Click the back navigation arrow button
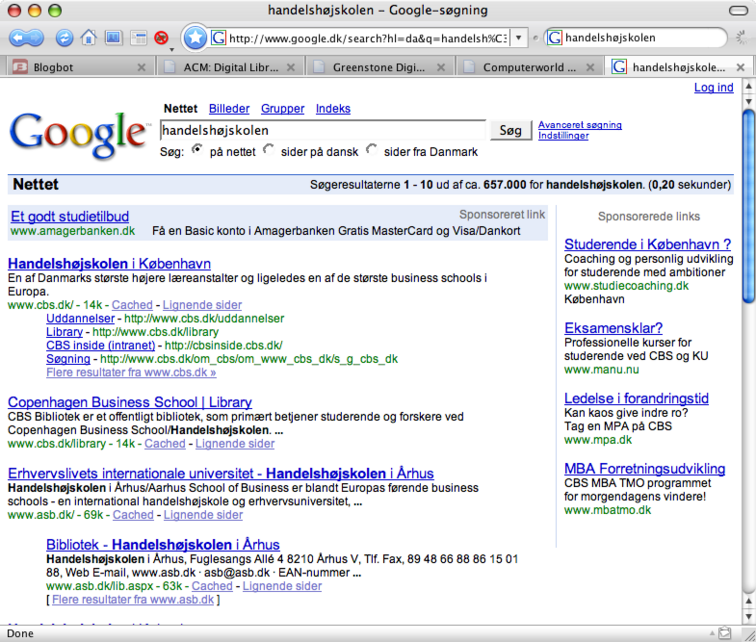The width and height of the screenshot is (756, 642). [20, 38]
